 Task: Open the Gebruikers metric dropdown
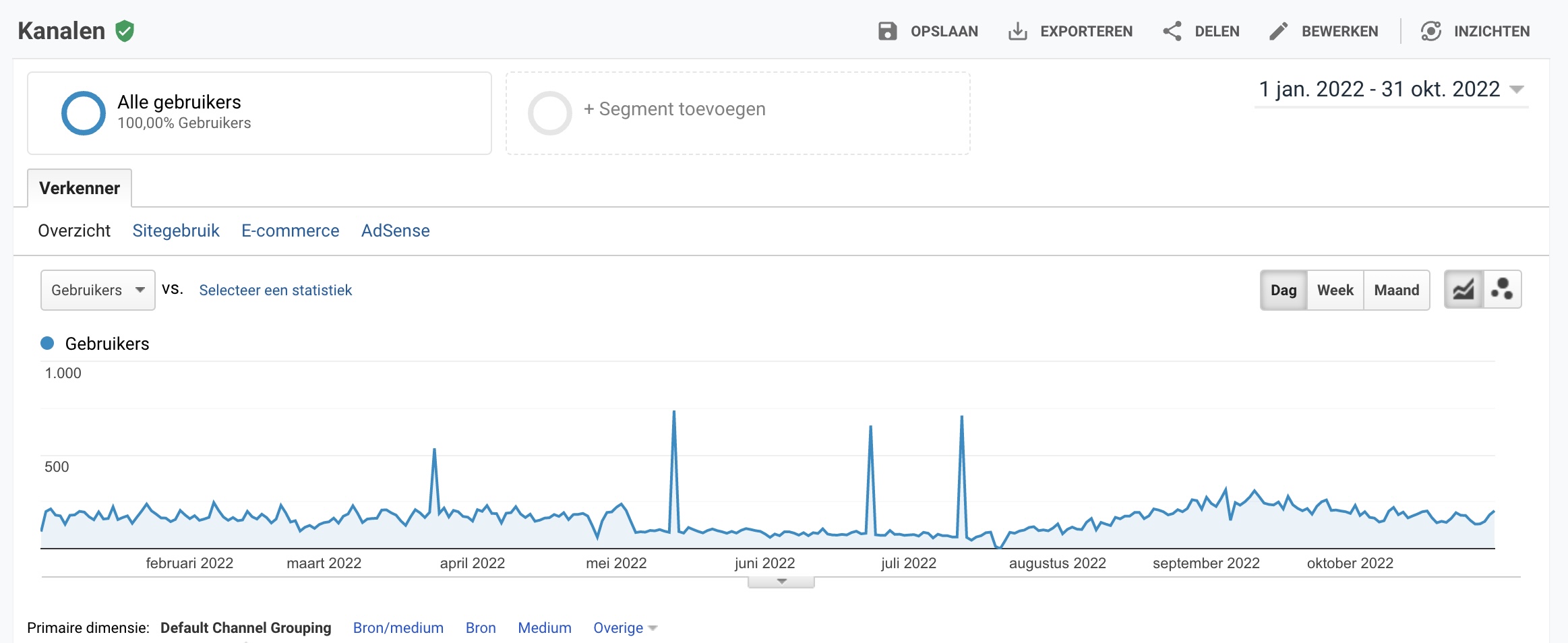(98, 290)
